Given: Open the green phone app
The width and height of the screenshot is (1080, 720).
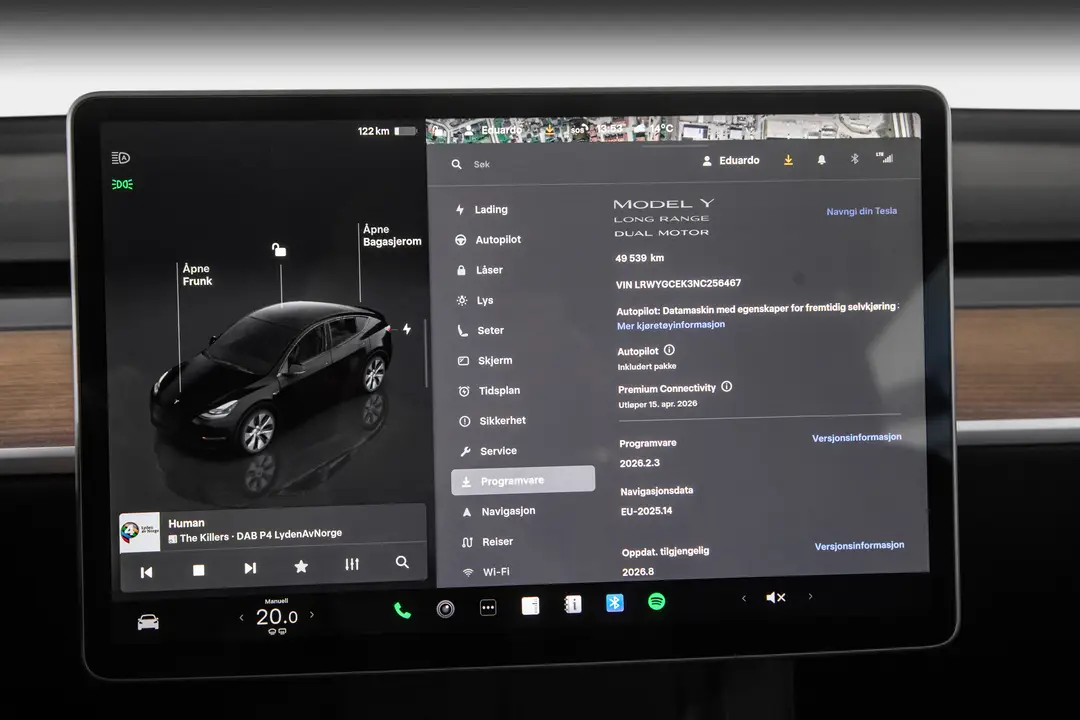Looking at the screenshot, I should 402,610.
